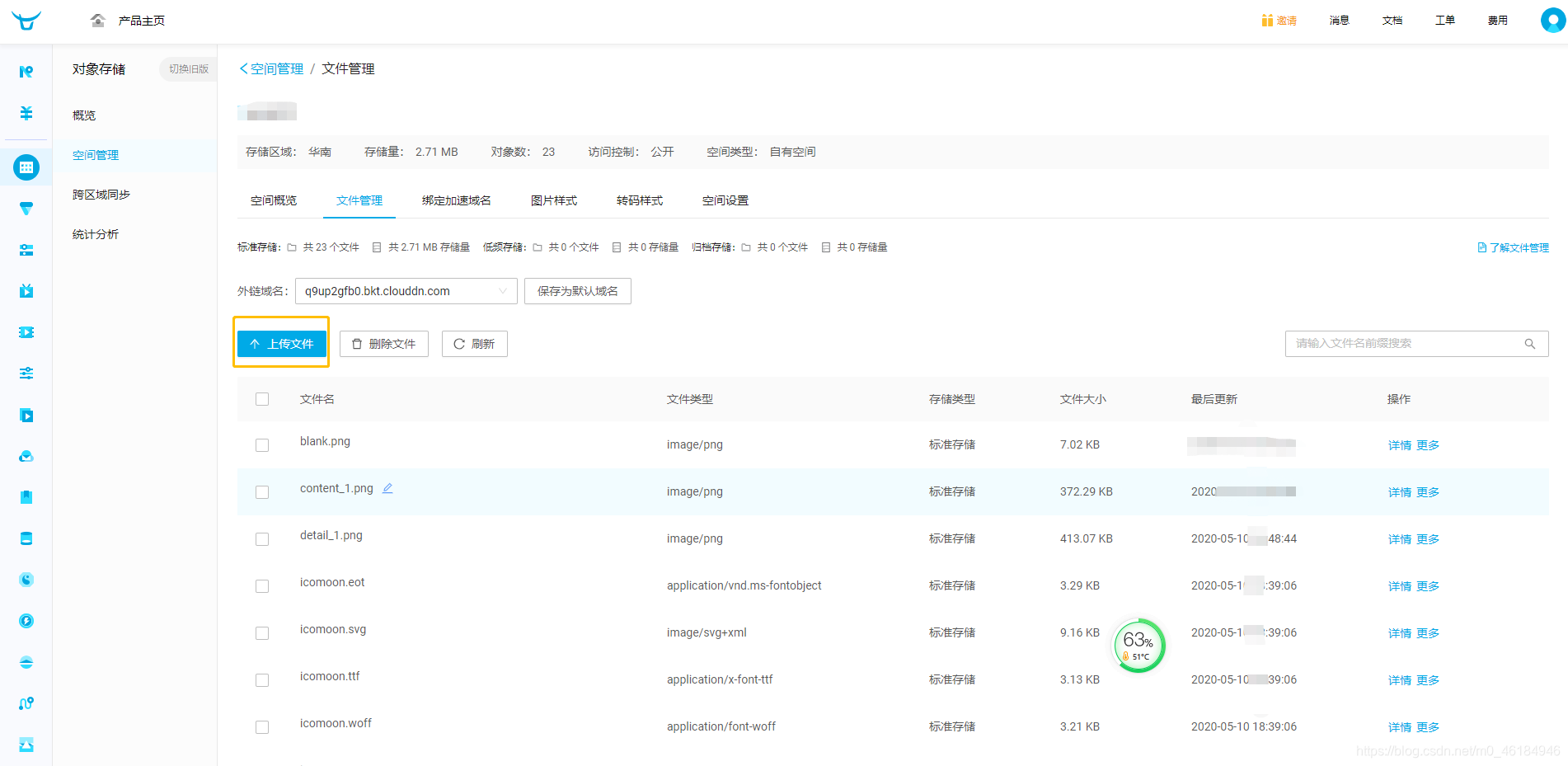Open 更多 menu for detail_1.png

tap(1428, 539)
